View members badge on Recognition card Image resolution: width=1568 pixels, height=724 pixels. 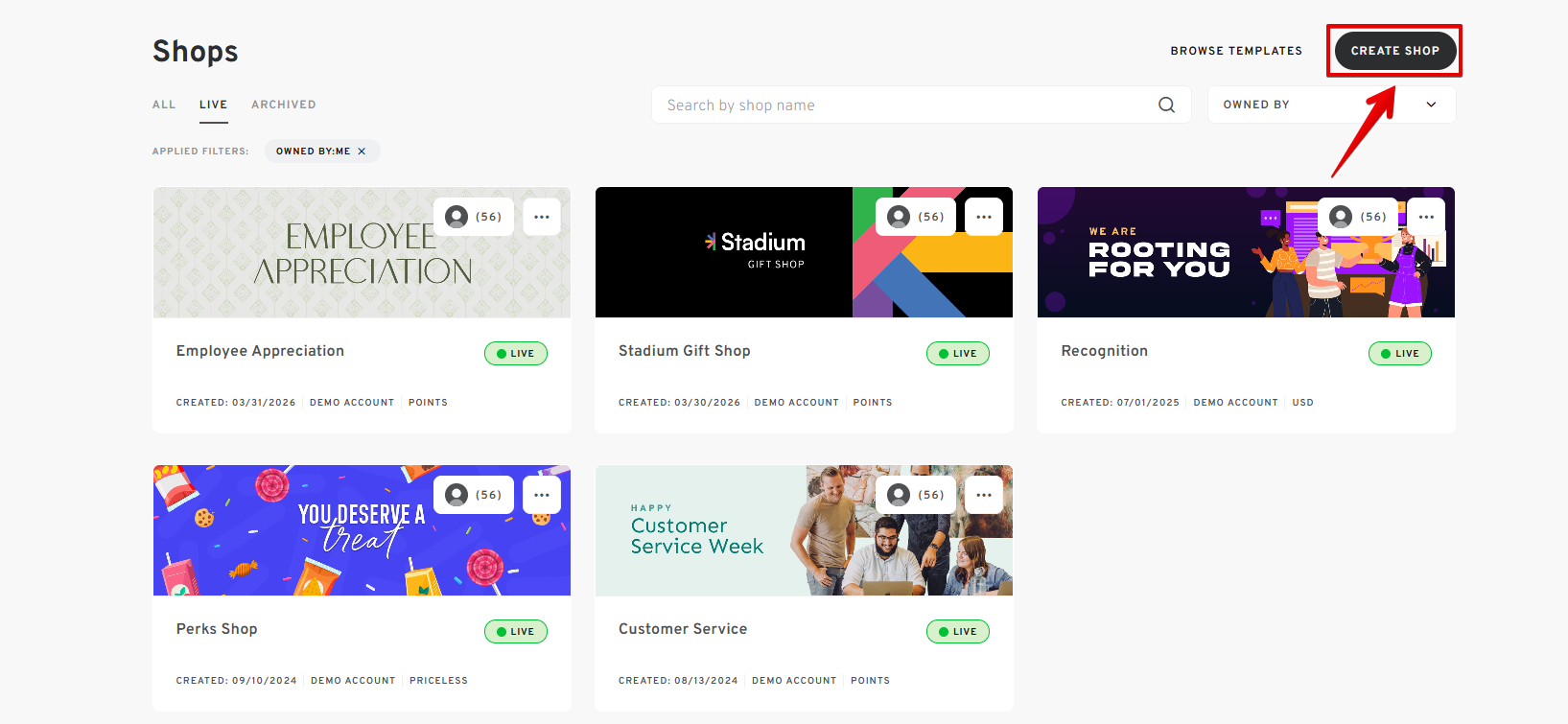pos(1358,217)
